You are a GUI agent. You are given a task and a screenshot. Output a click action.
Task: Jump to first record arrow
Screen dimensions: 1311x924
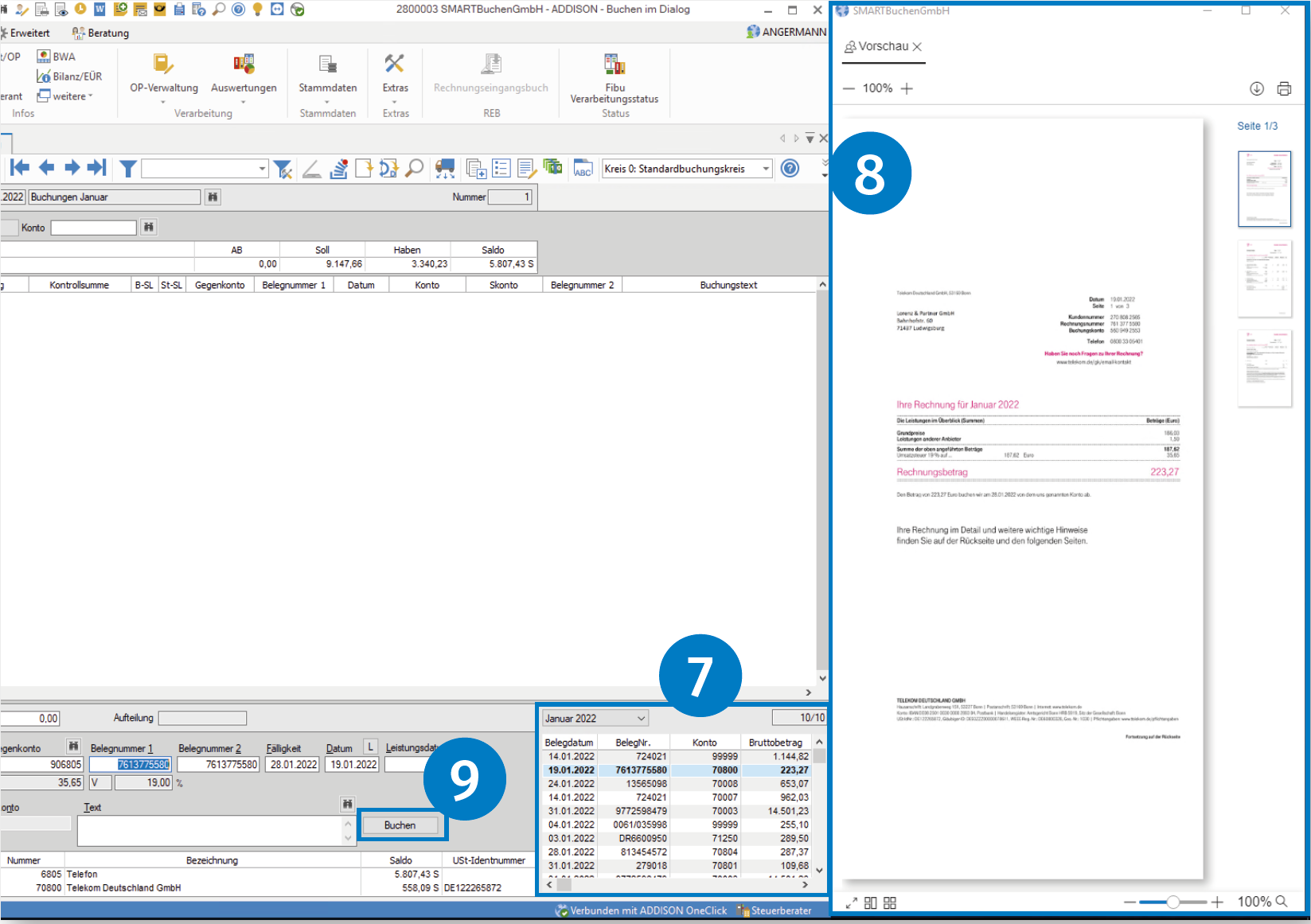(x=20, y=168)
